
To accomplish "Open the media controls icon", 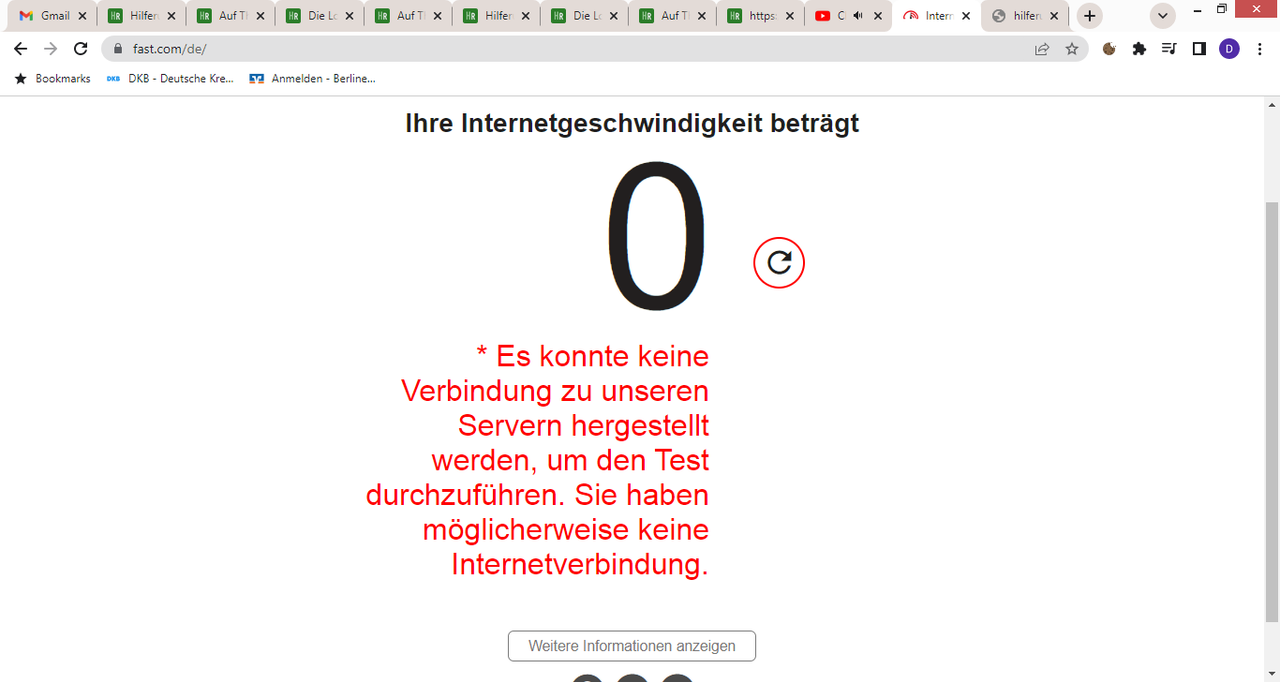I will (x=1169, y=49).
